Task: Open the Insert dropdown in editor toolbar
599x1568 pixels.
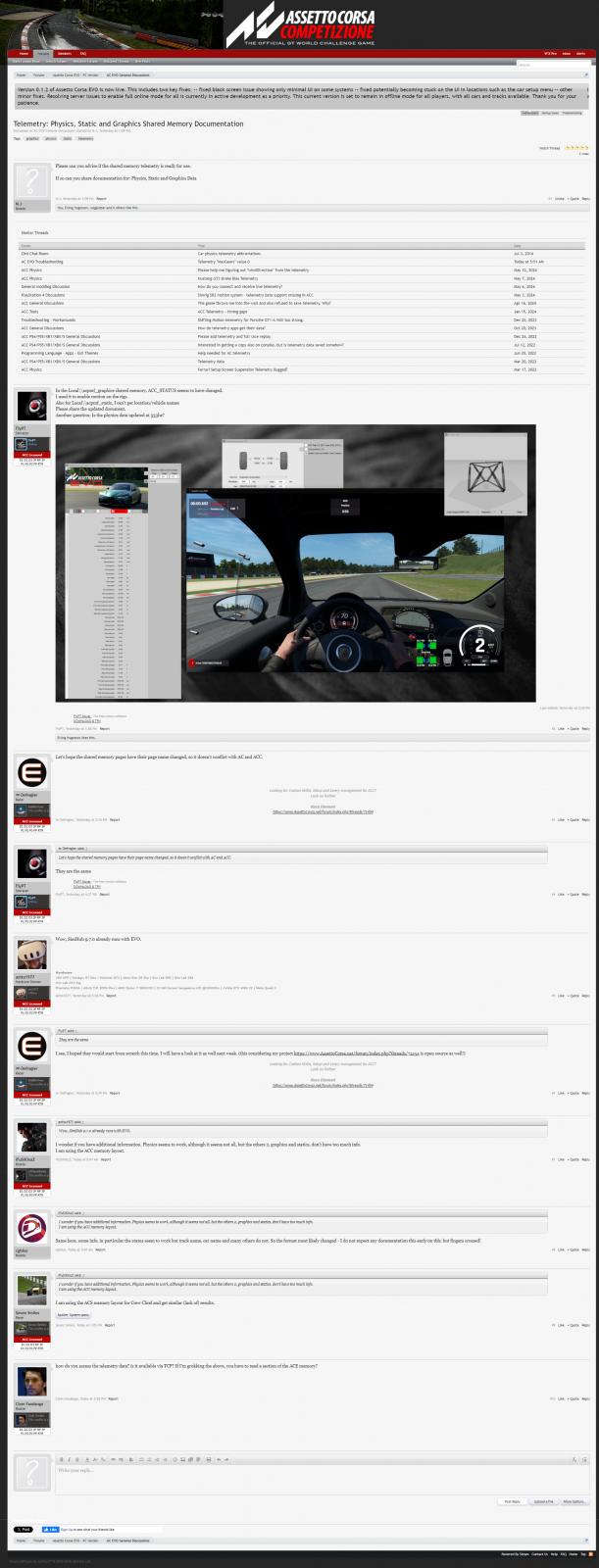Action: pyautogui.click(x=198, y=1459)
